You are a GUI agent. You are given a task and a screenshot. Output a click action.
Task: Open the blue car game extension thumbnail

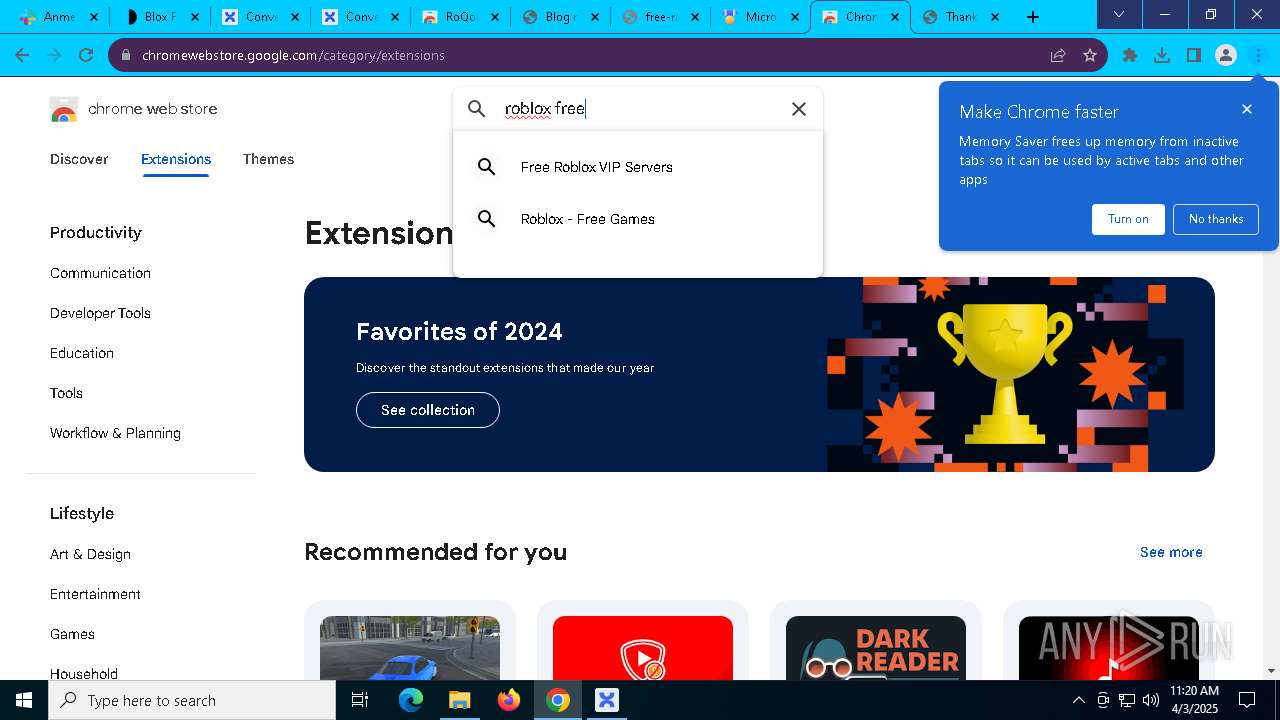click(x=410, y=648)
